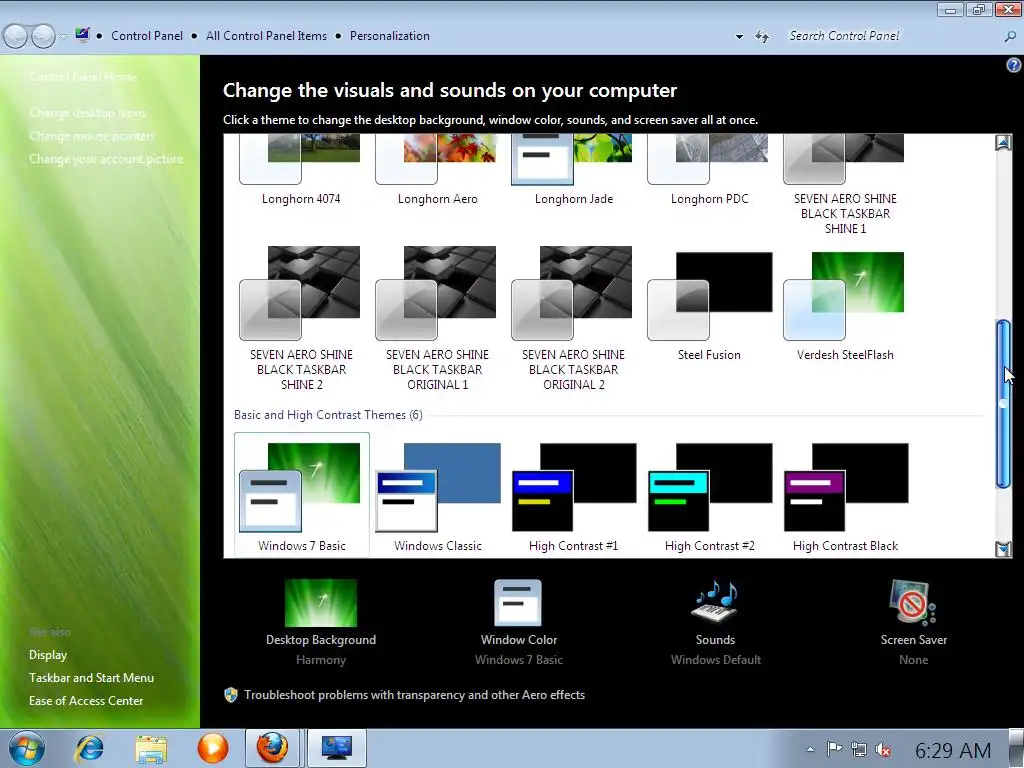This screenshot has width=1024, height=768.
Task: Click the Control Panel address bar icon
Action: click(82, 35)
